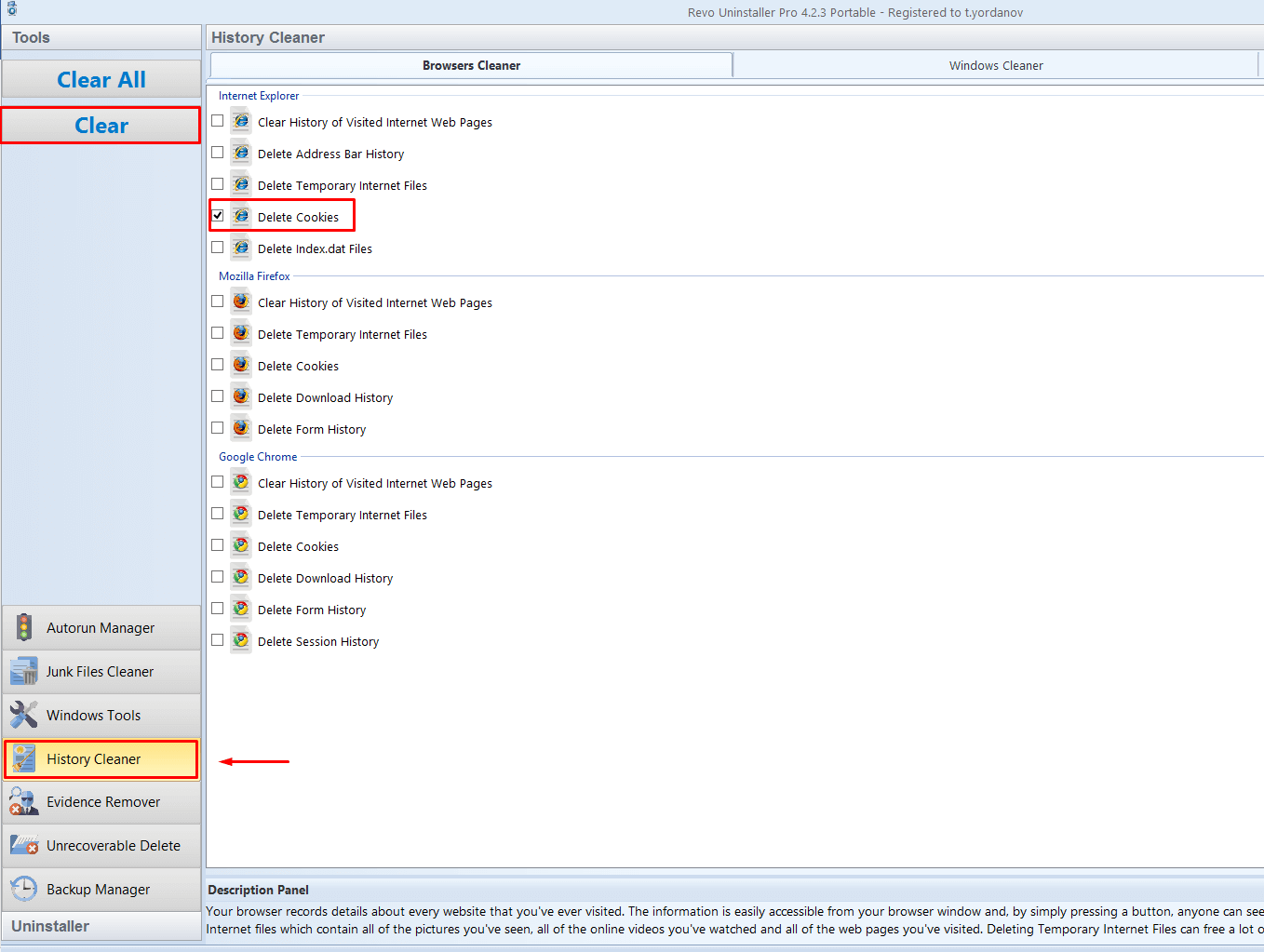Enable Chrome Clear History of Visited Pages checkbox
The image size is (1264, 952).
(x=218, y=482)
